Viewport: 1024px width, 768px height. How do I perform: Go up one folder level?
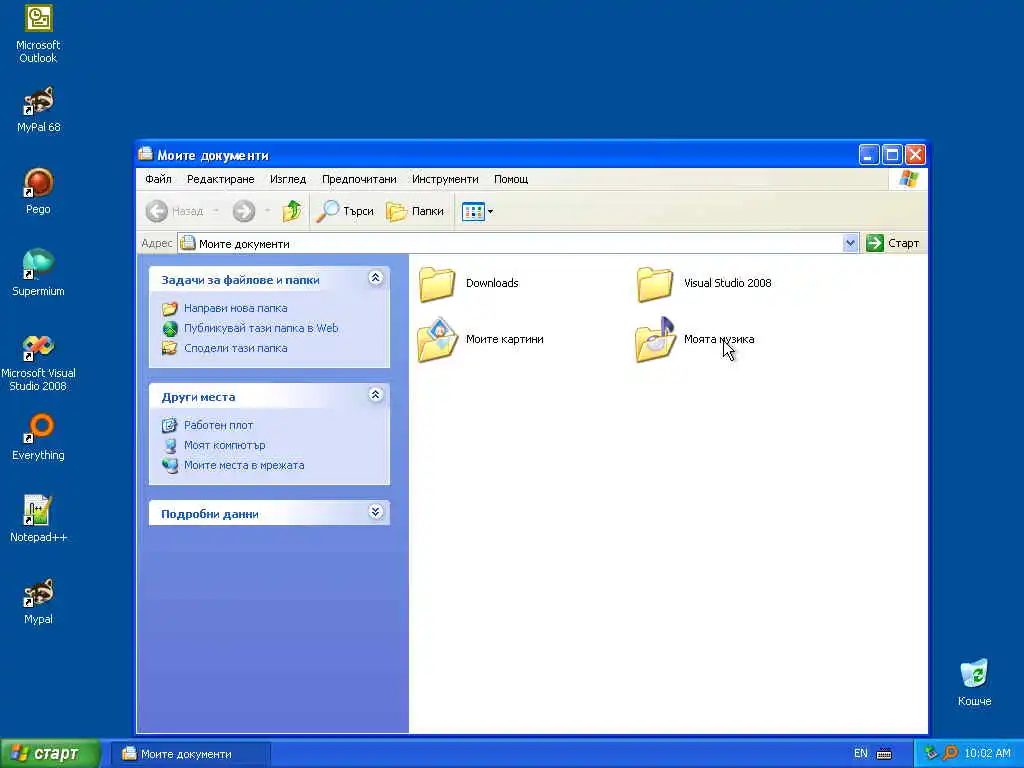pyautogui.click(x=292, y=211)
